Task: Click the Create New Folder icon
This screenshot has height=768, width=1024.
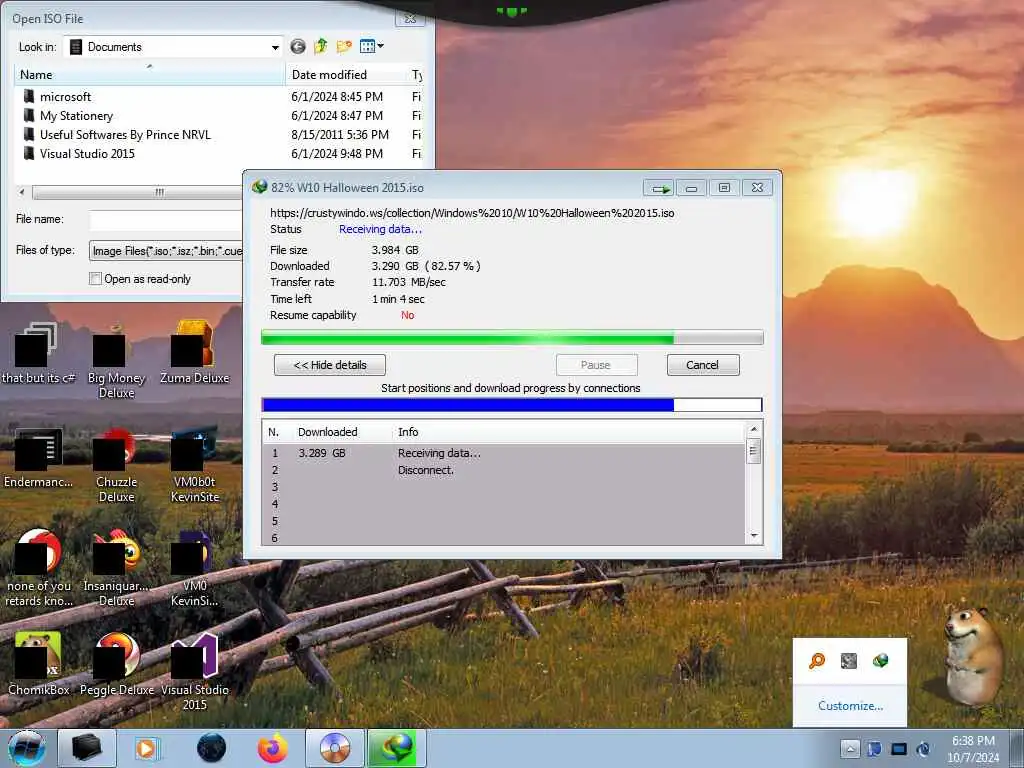Action: [x=344, y=46]
